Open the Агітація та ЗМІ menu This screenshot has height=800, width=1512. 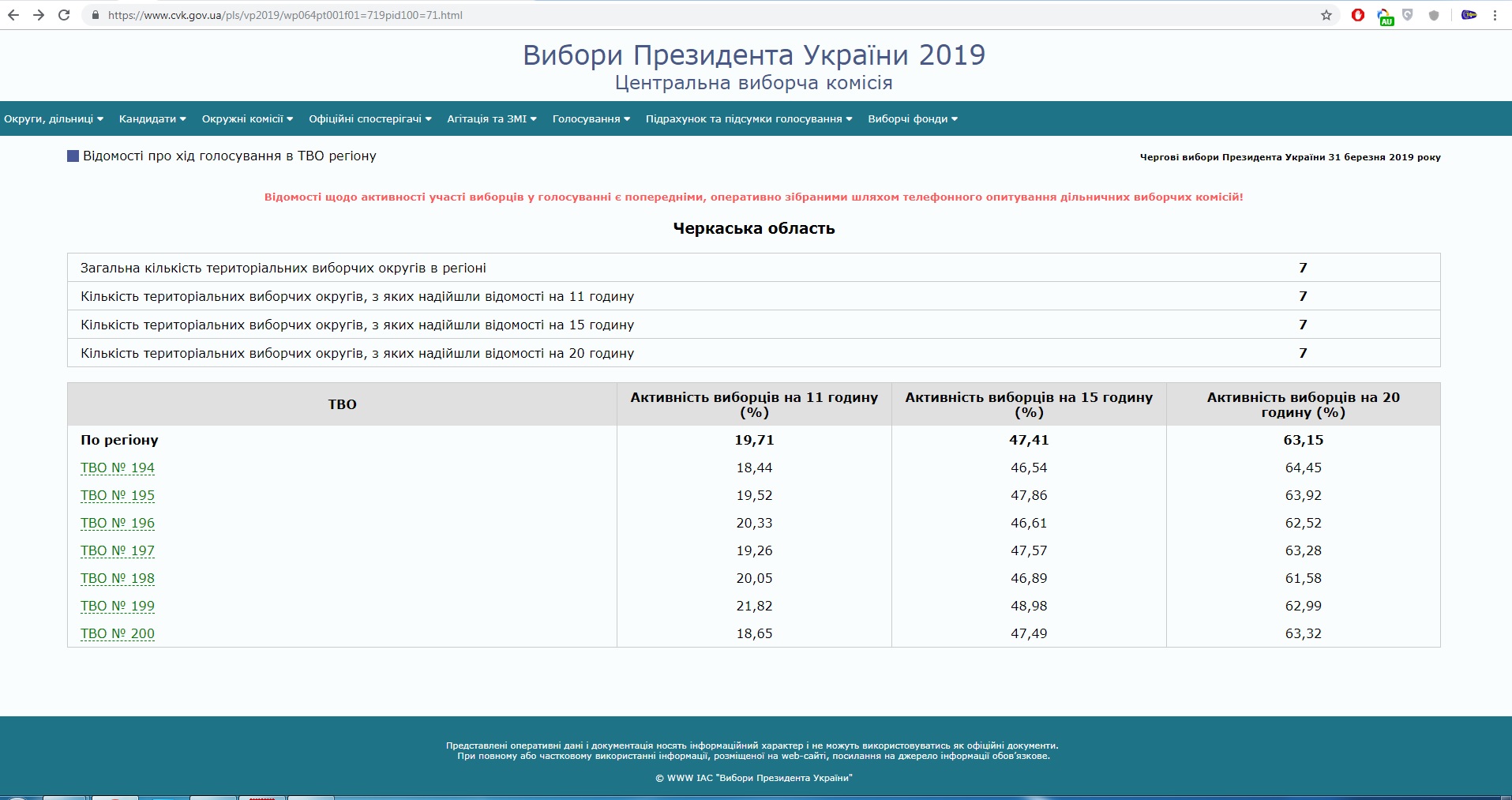492,119
